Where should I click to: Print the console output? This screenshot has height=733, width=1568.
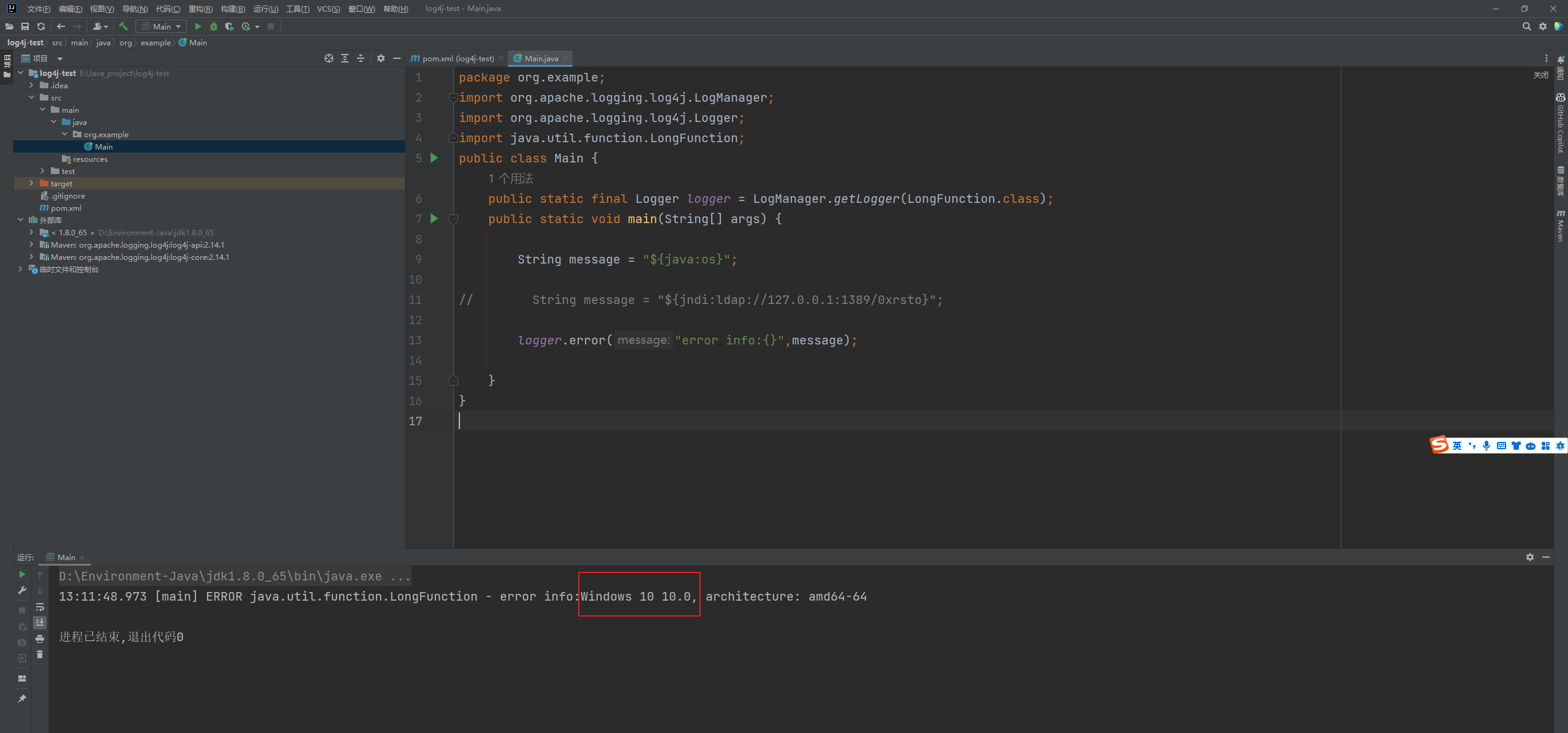tap(40, 639)
